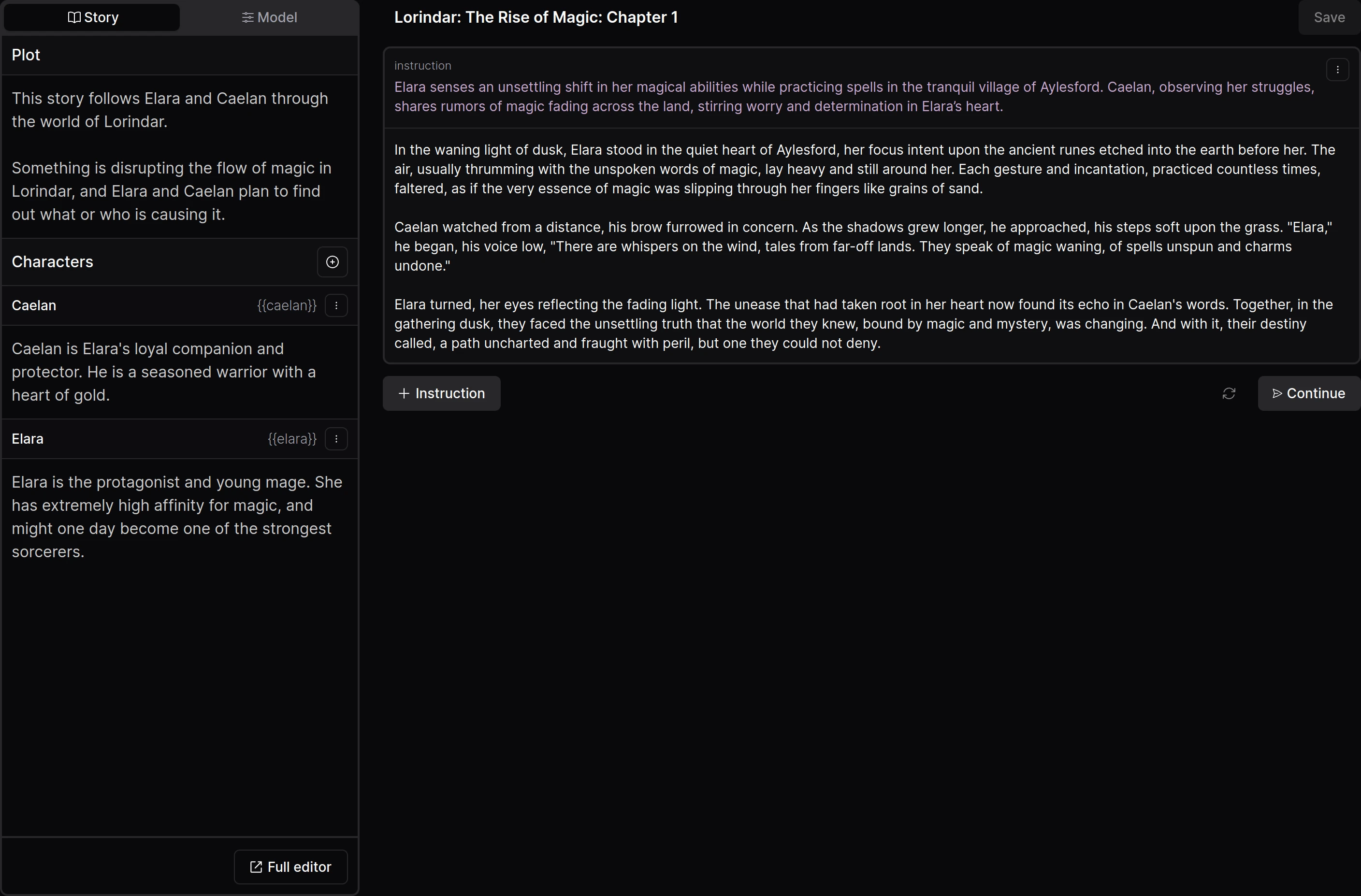Click the three-dot menu on instruction block
The height and width of the screenshot is (896, 1361).
click(x=1338, y=69)
